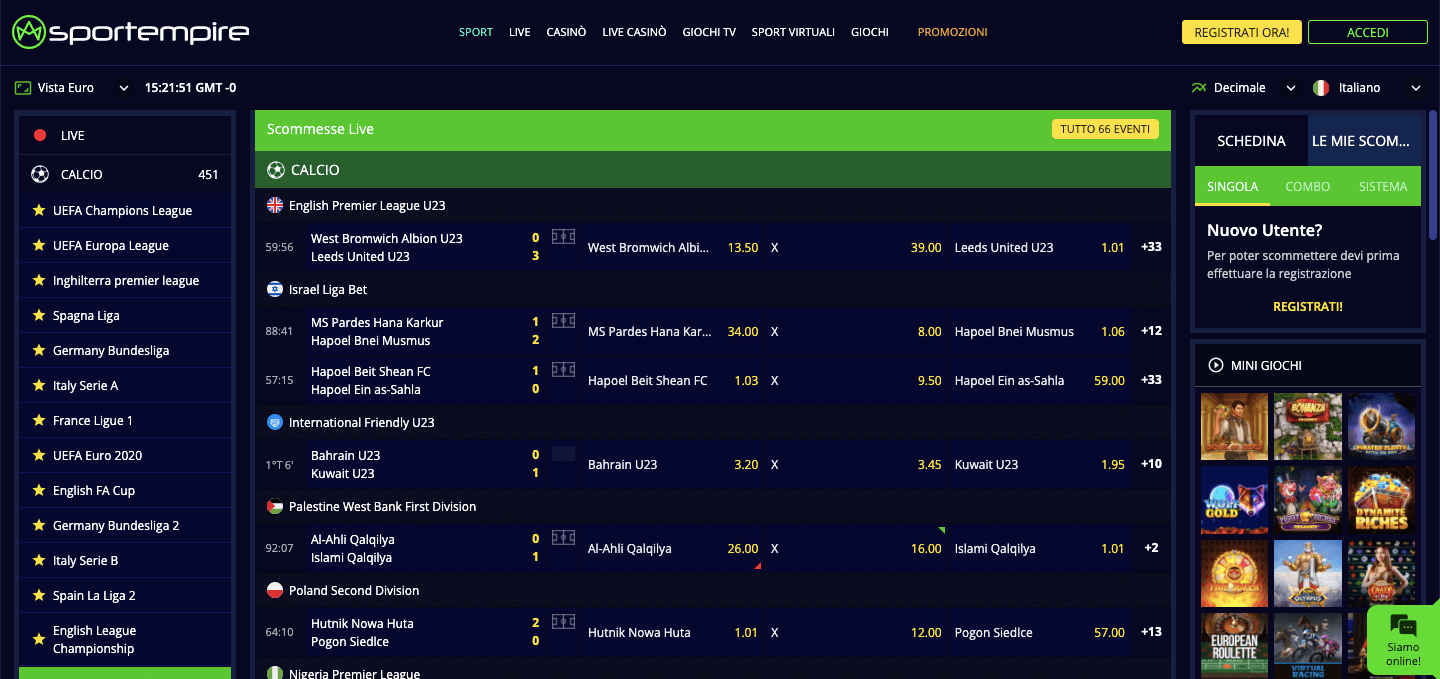Click the TUTTO 66 EVENTI link

point(1104,129)
